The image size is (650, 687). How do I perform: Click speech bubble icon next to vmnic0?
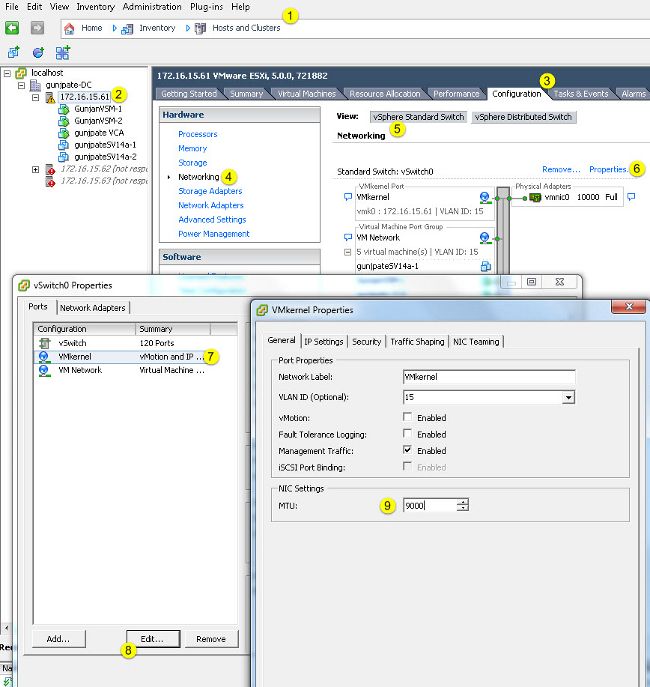click(x=631, y=197)
